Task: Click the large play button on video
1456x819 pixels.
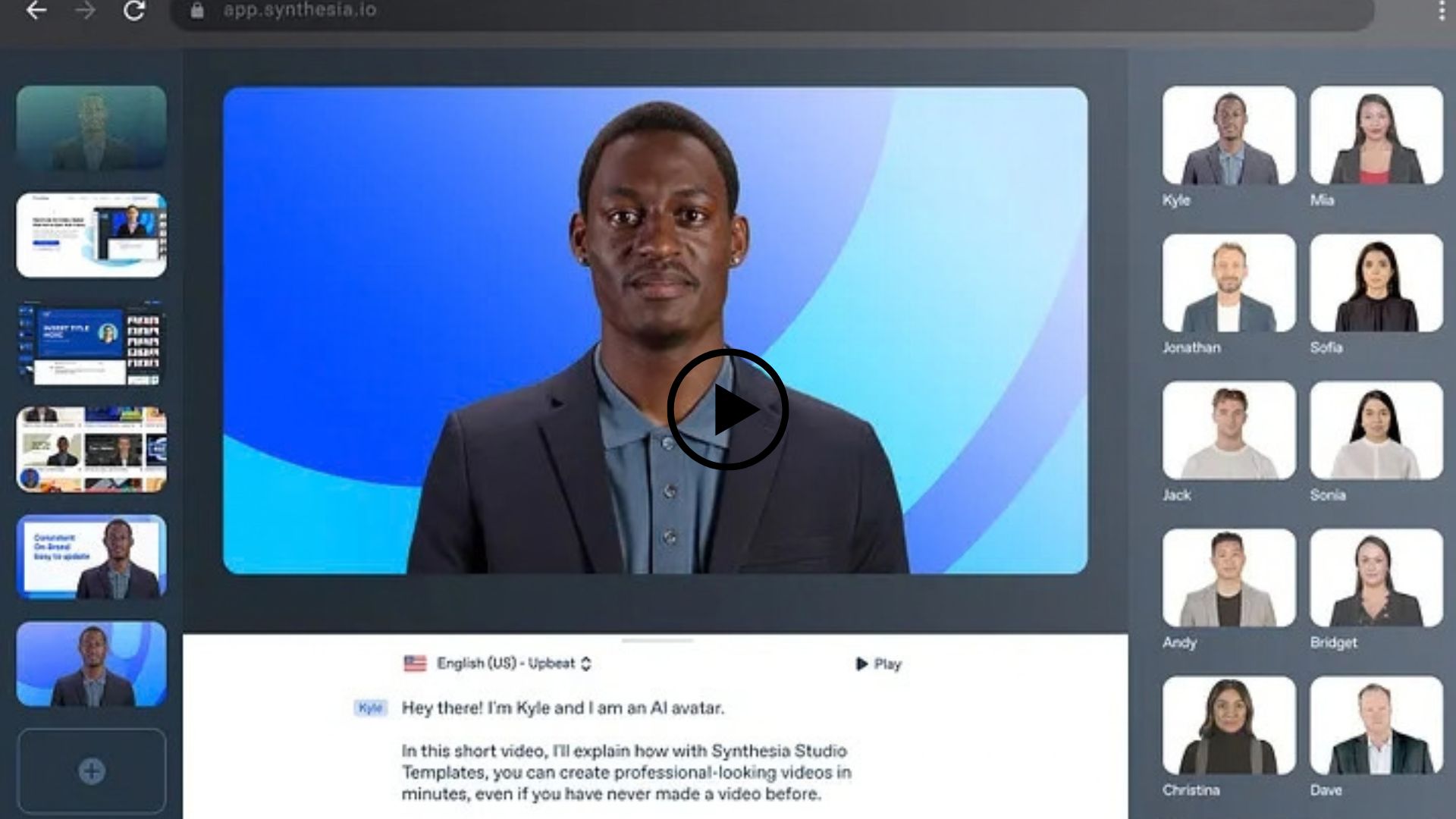Action: (x=728, y=409)
